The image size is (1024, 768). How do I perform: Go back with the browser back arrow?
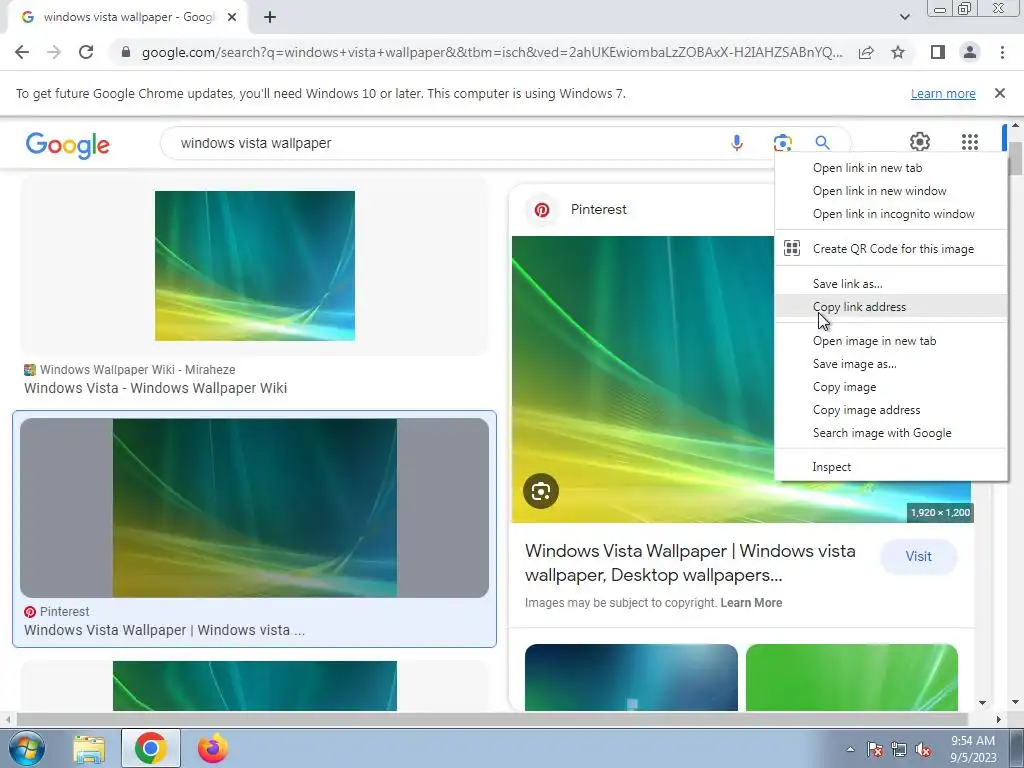[x=22, y=52]
